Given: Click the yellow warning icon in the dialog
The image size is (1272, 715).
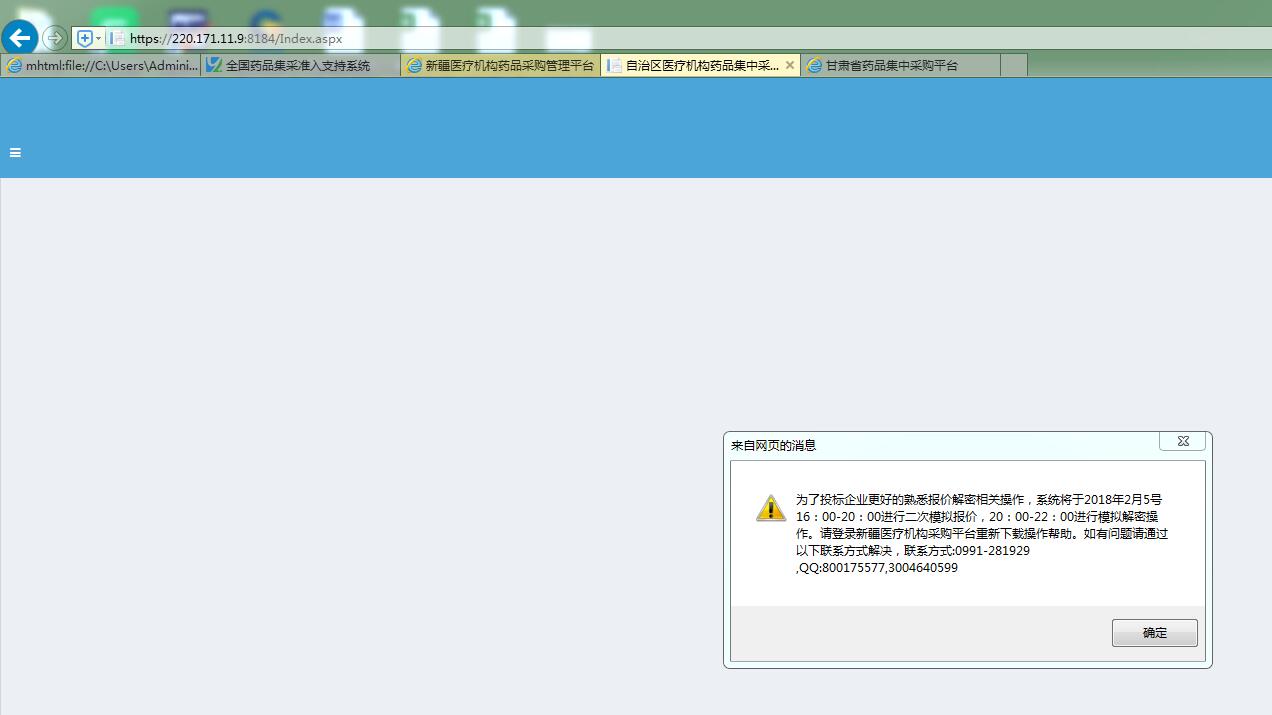Looking at the screenshot, I should (x=770, y=508).
